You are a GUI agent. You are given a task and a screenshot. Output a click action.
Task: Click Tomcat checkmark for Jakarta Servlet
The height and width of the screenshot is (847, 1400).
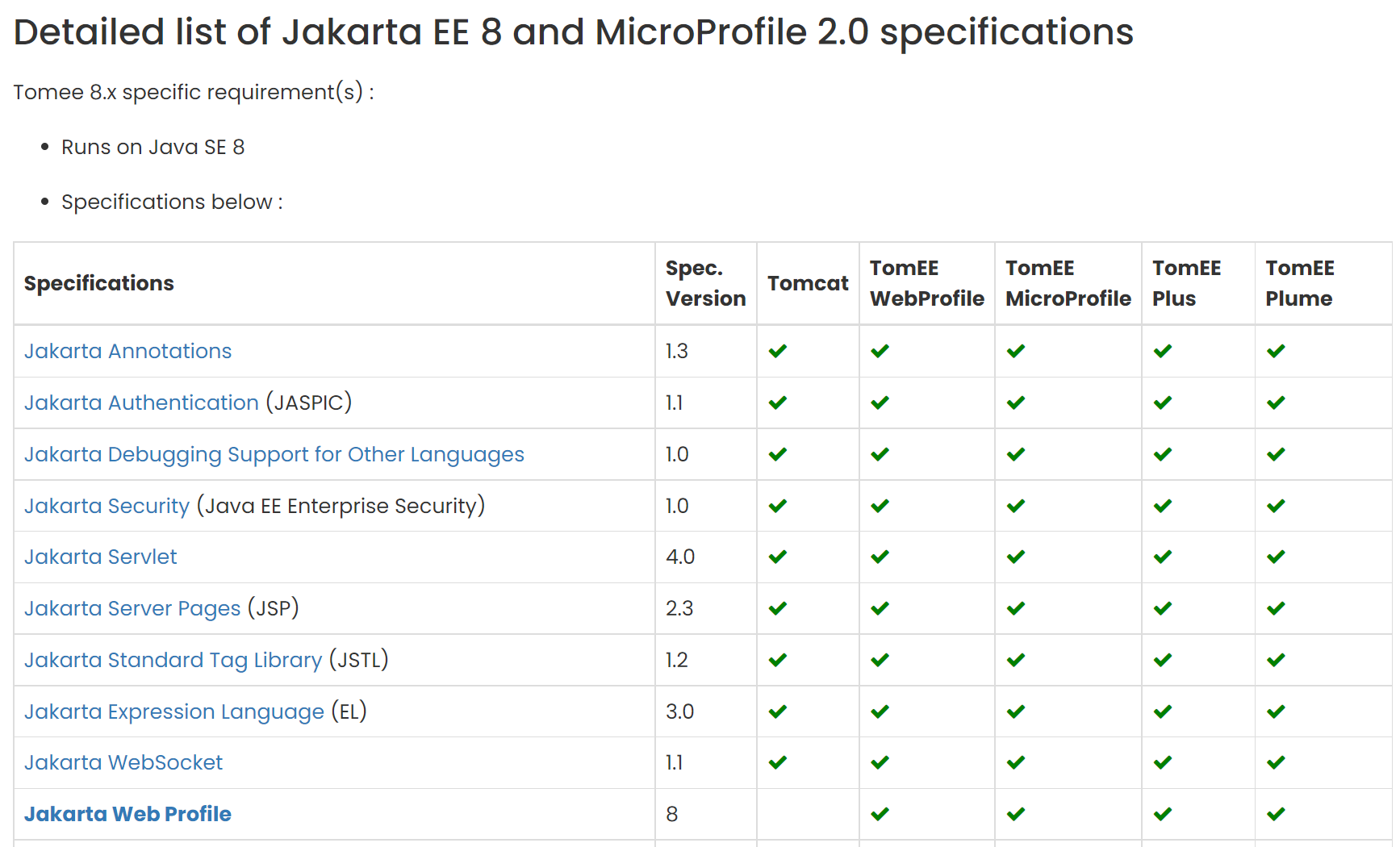click(x=778, y=557)
